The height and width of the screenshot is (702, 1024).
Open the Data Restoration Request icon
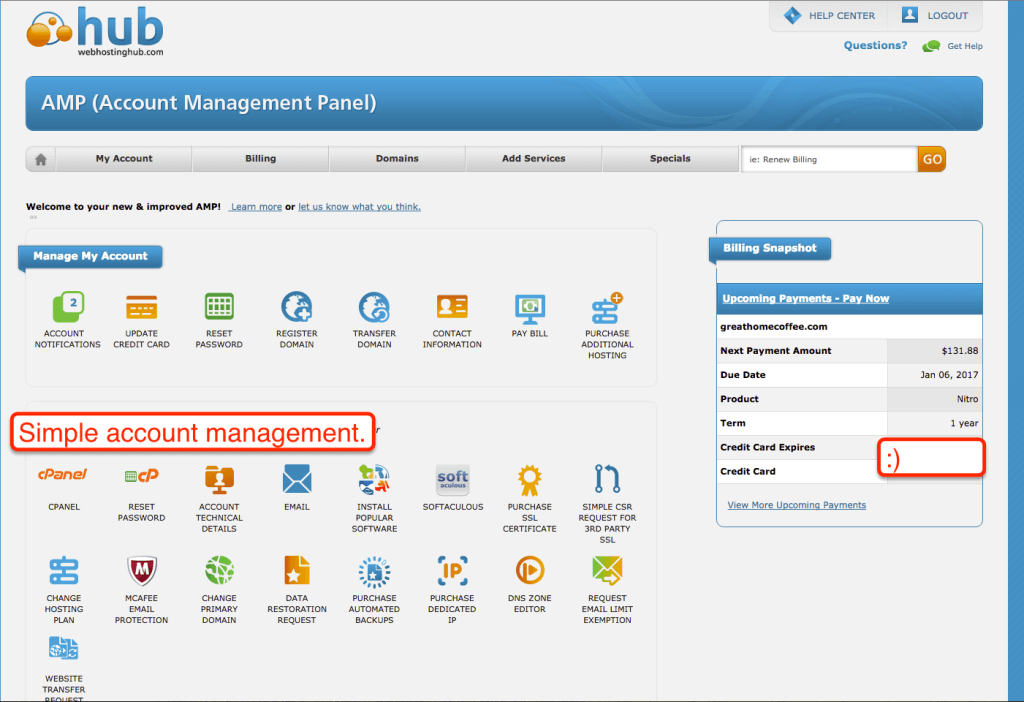[x=296, y=570]
